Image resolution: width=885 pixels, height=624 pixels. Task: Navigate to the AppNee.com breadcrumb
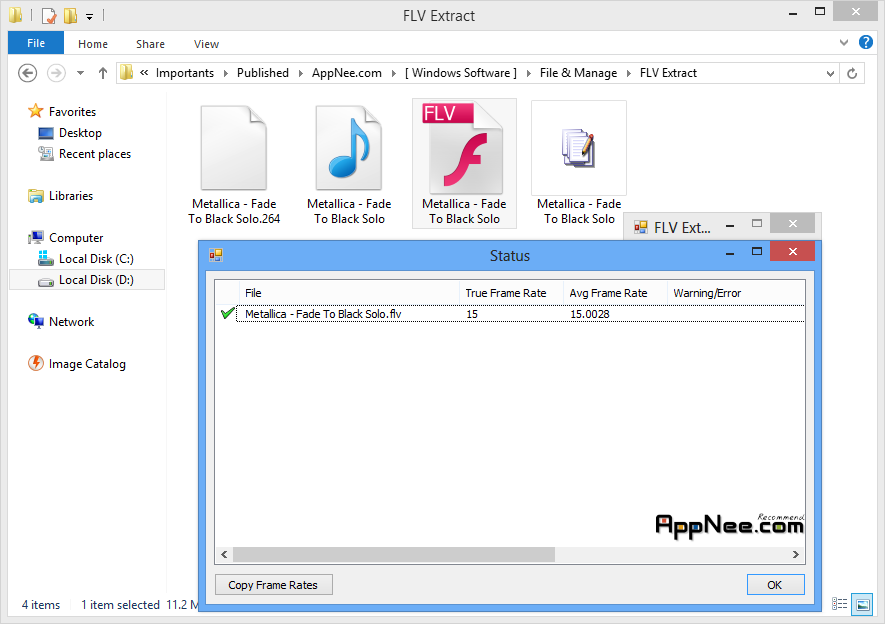[347, 73]
